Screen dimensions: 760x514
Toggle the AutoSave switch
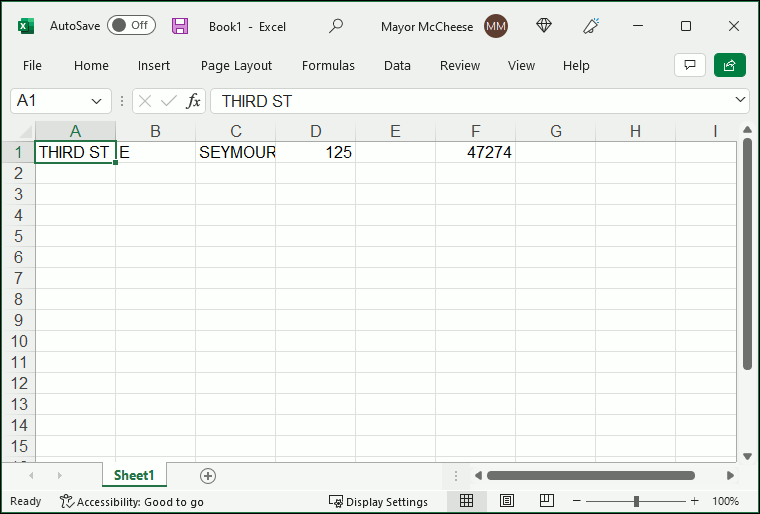tap(131, 26)
